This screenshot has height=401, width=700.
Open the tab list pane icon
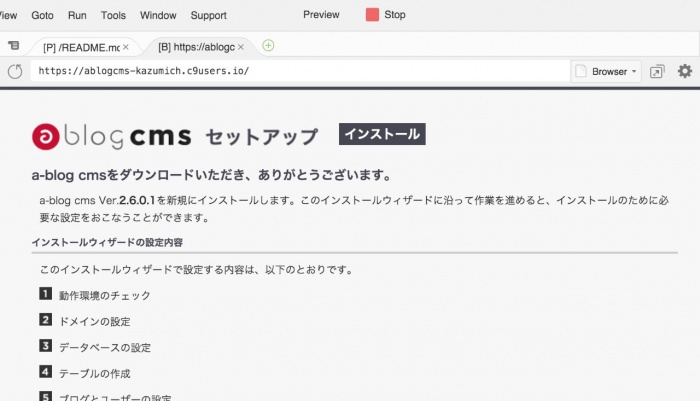coord(13,46)
